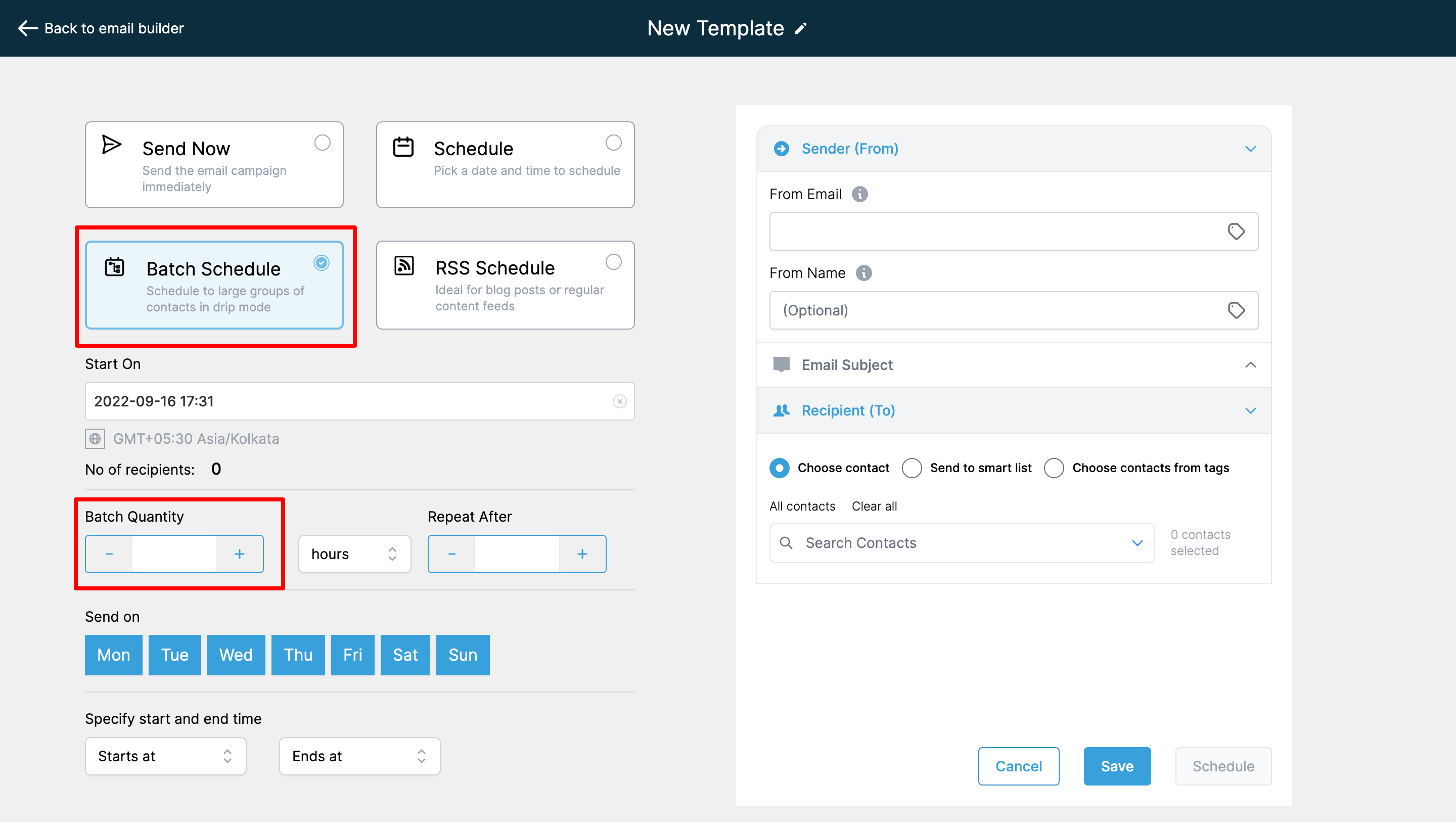Click the pencil icon to rename template
The width and height of the screenshot is (1456, 830).
pos(801,28)
